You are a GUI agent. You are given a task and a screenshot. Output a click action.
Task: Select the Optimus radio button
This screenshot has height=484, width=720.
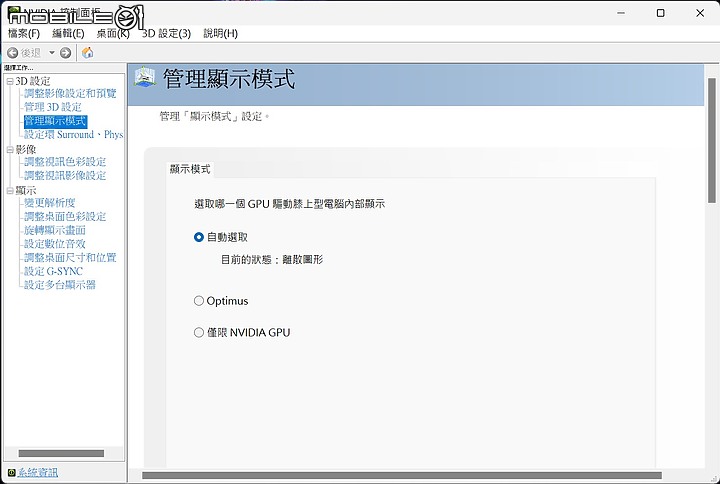tap(199, 301)
